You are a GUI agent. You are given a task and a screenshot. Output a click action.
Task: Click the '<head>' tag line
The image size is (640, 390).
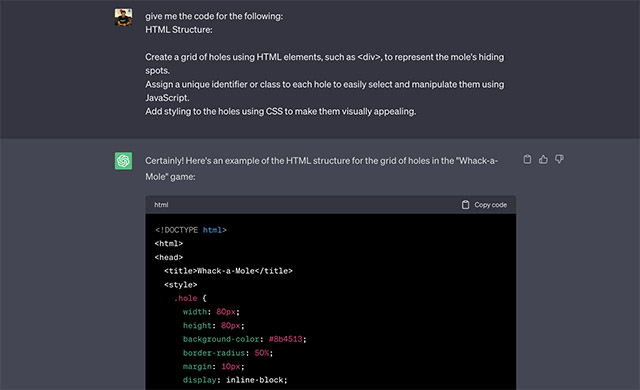[169, 257]
